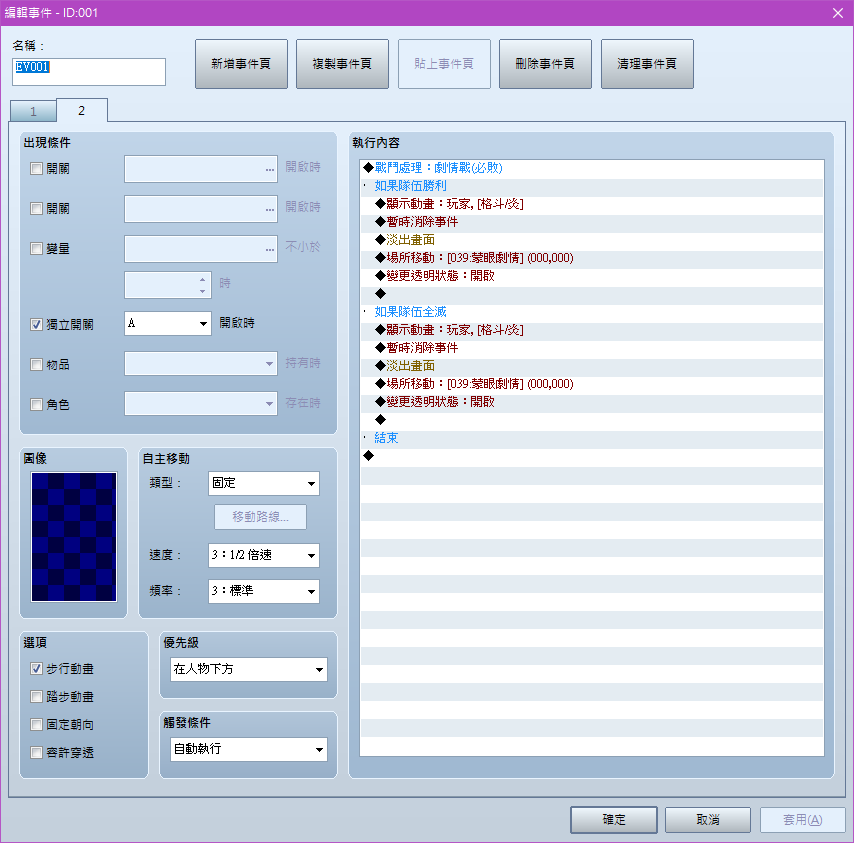
Task: Click the 刪除事件頁 button
Action: tap(545, 64)
